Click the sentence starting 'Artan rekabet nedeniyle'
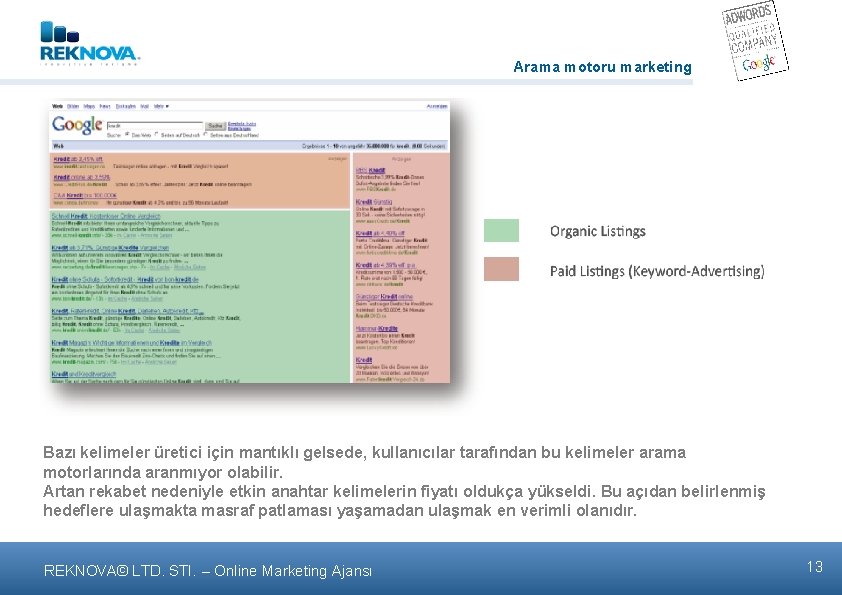Image resolution: width=842 pixels, height=595 pixels. click(x=404, y=500)
